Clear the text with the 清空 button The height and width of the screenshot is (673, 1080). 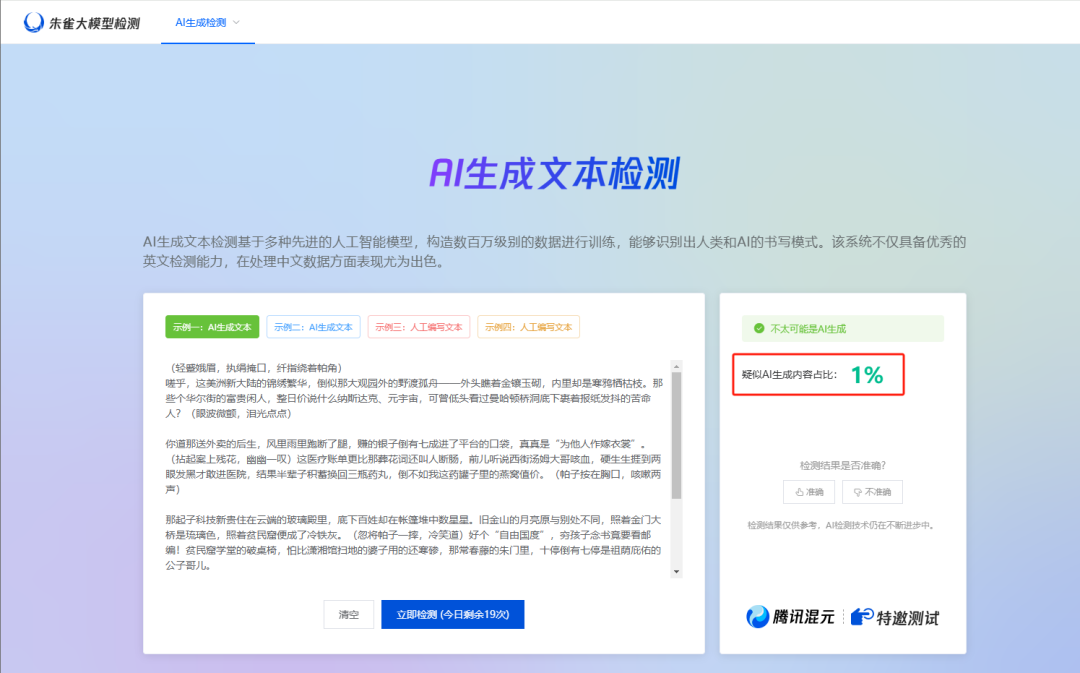coord(348,614)
